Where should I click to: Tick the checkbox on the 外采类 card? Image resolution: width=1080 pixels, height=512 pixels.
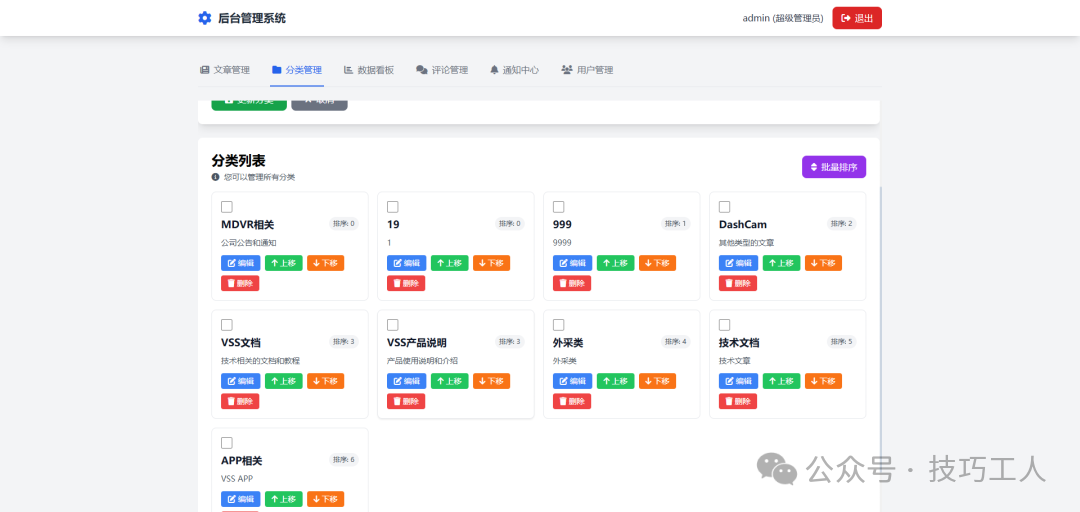click(559, 325)
